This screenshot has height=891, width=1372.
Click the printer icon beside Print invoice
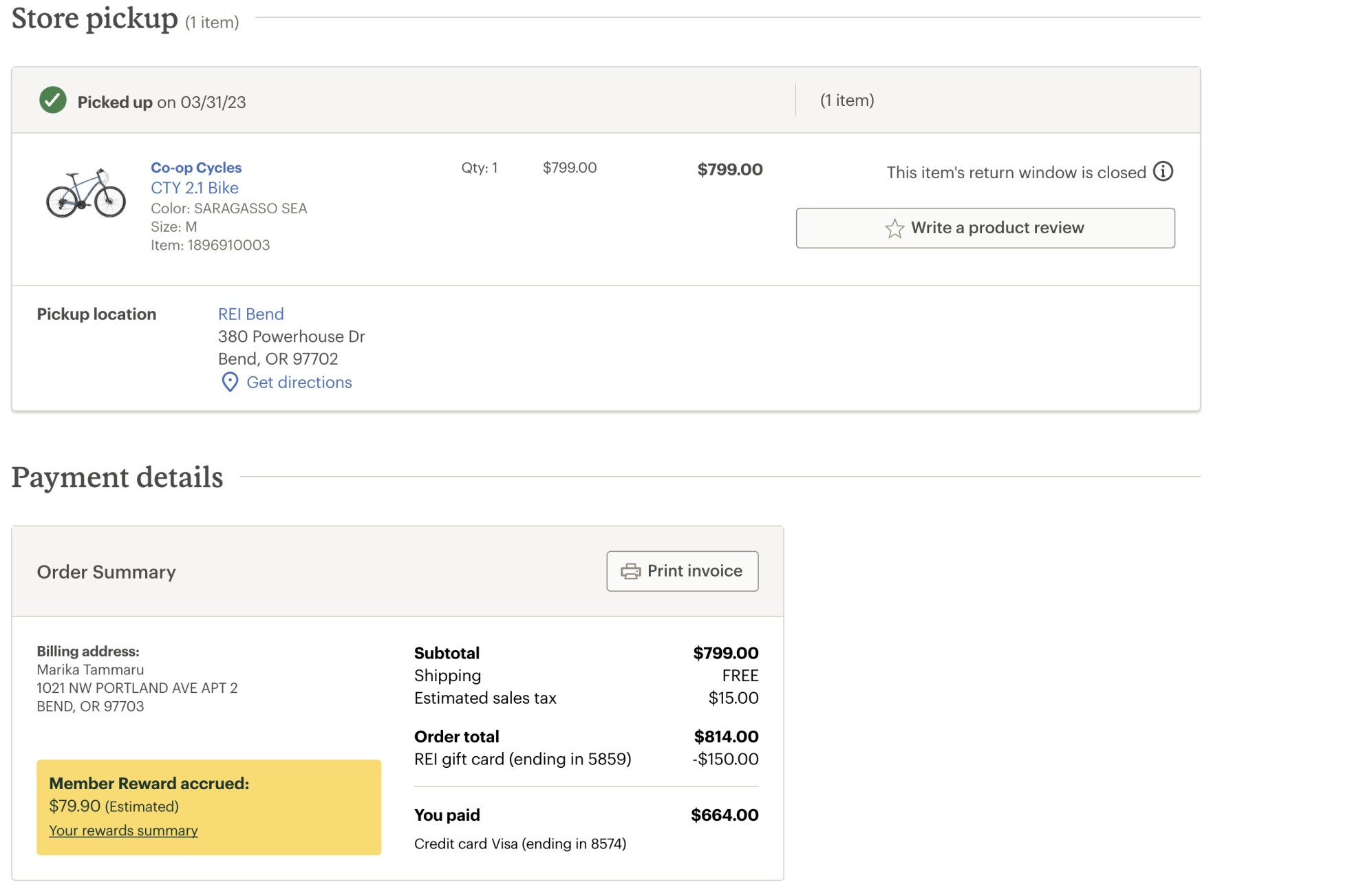tap(630, 571)
